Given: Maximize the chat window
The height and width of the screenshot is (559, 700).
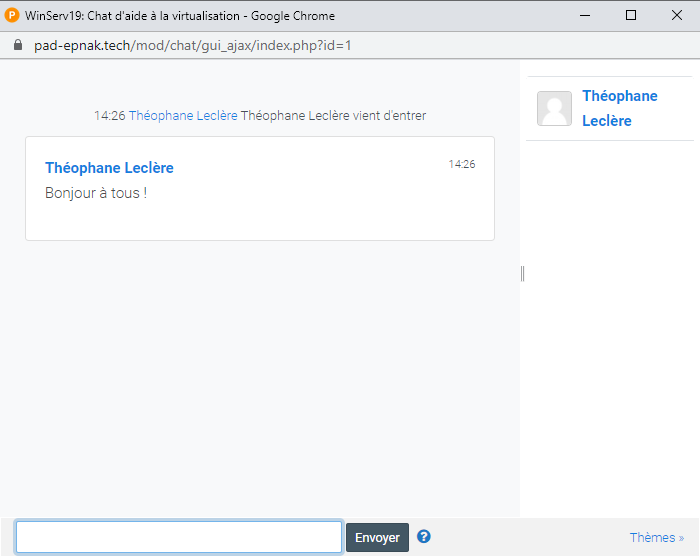Looking at the screenshot, I should point(630,16).
